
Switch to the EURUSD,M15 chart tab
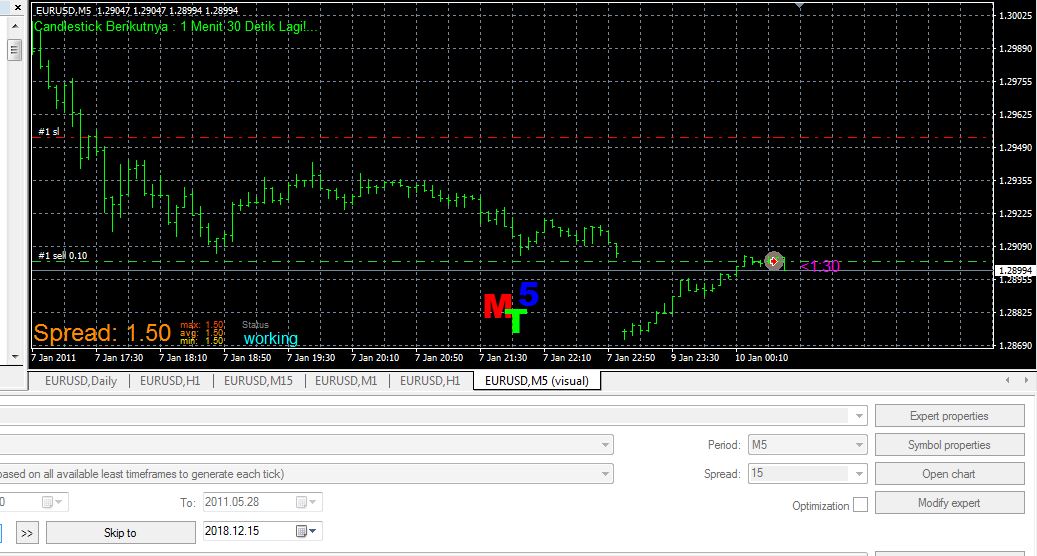click(x=258, y=381)
